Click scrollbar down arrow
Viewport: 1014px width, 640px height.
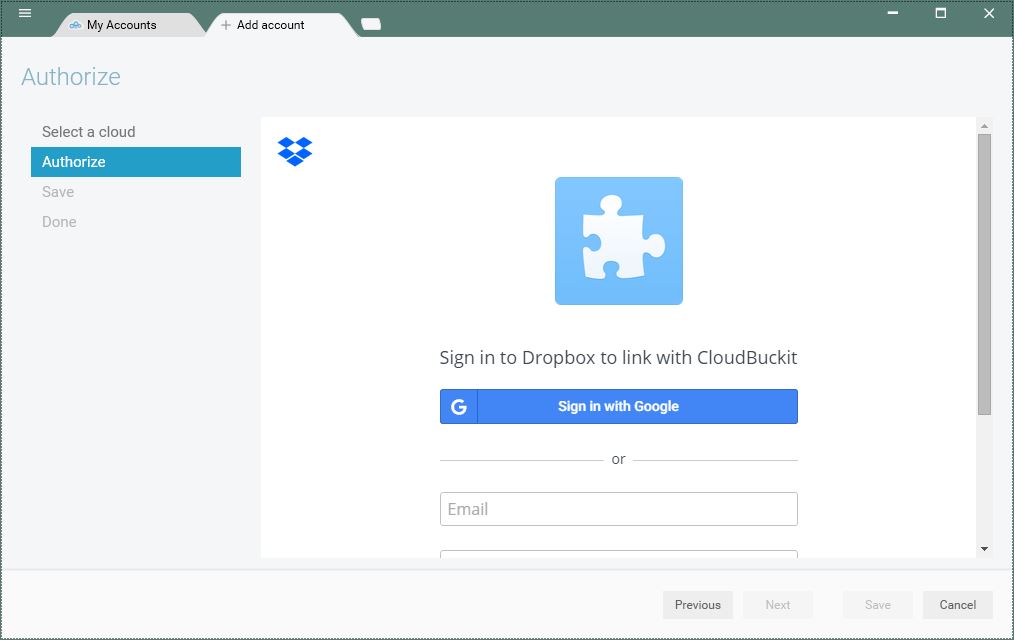(x=984, y=549)
